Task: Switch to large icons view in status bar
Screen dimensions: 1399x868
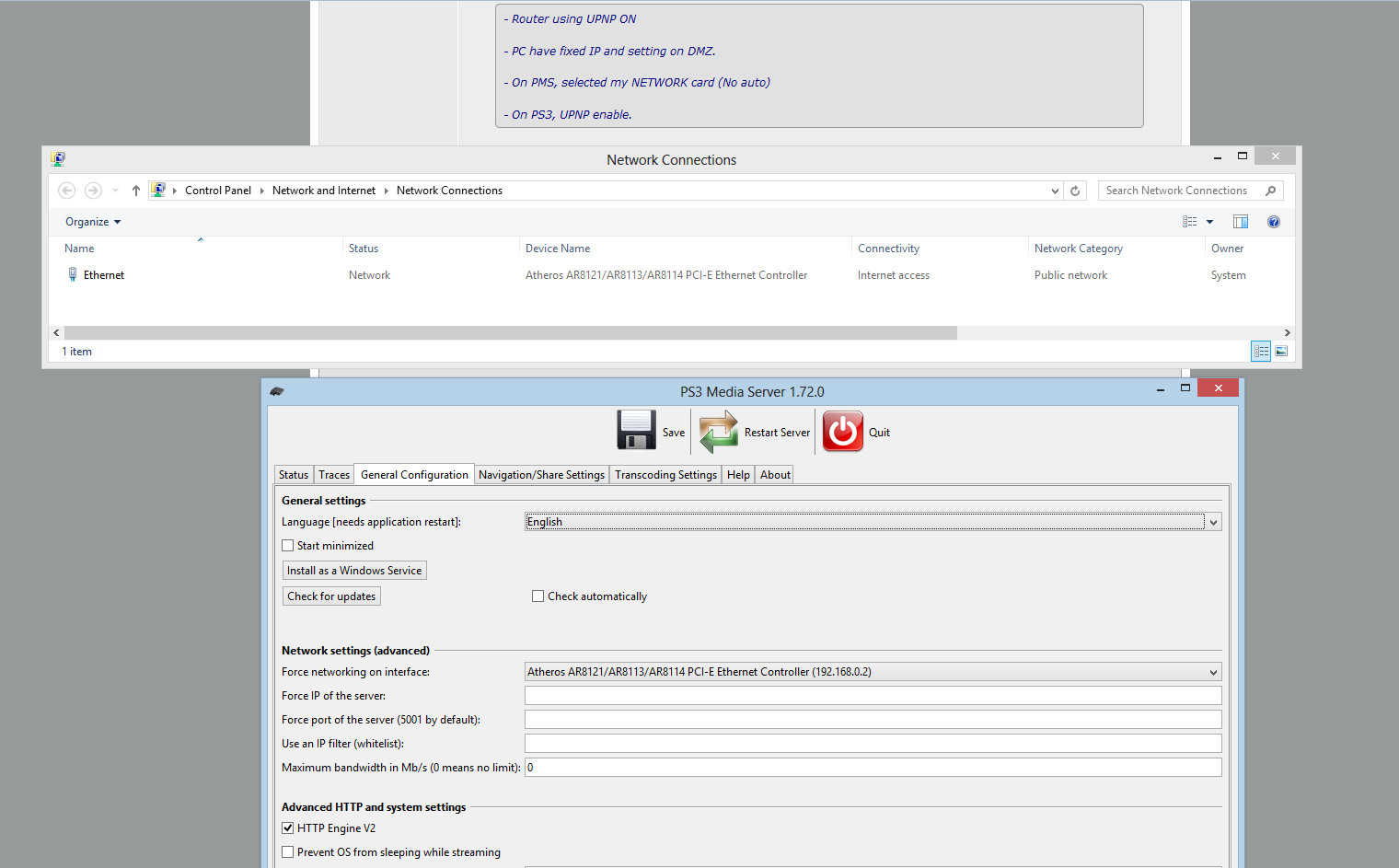Action: pyautogui.click(x=1281, y=351)
